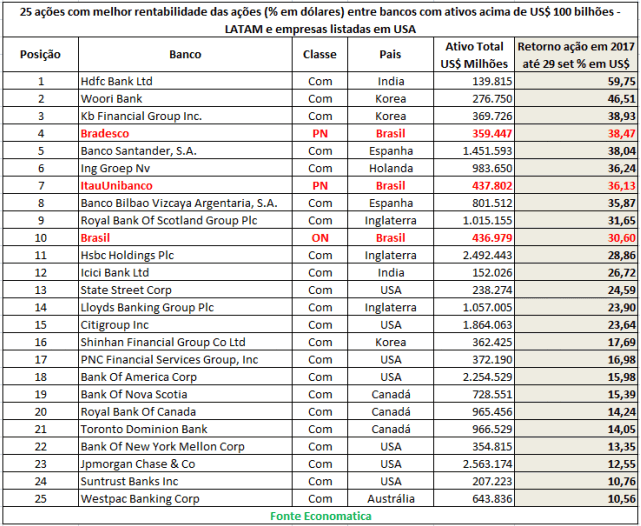Select 'Espanha' in Banco Santander row
Screen dimensions: 641x526
[390, 151]
